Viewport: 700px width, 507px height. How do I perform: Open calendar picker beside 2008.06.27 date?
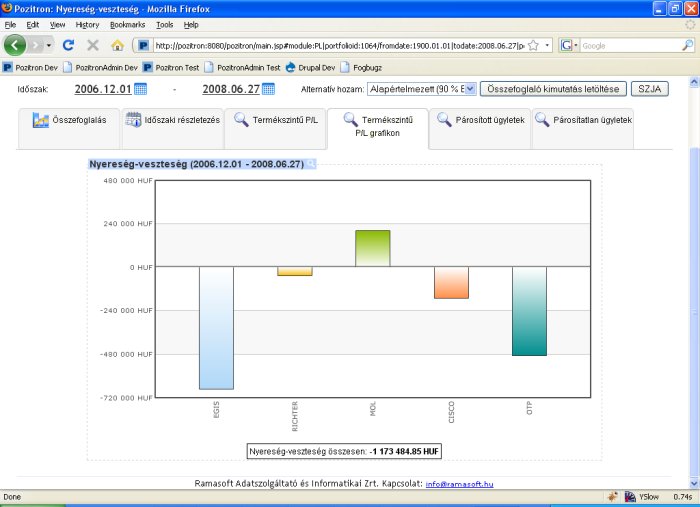point(268,89)
